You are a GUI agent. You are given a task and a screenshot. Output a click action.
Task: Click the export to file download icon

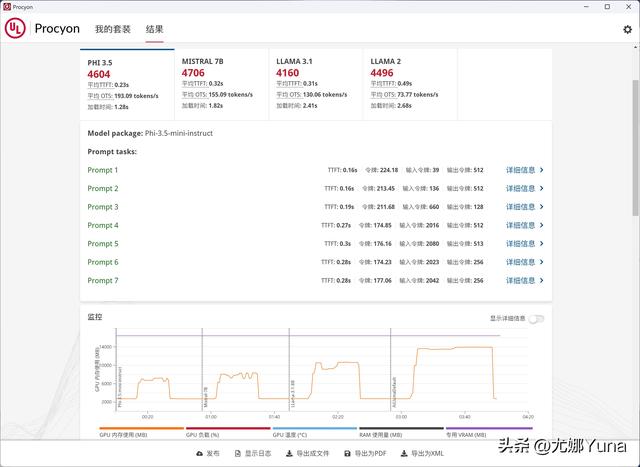pyautogui.click(x=289, y=453)
